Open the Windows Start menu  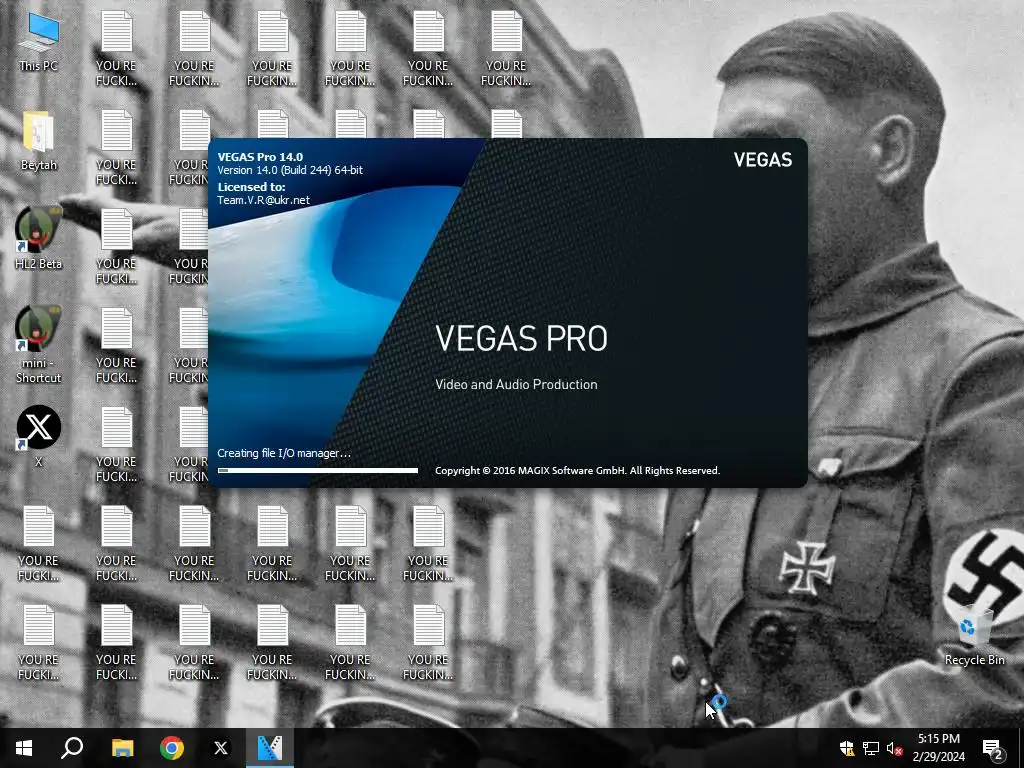(x=24, y=748)
